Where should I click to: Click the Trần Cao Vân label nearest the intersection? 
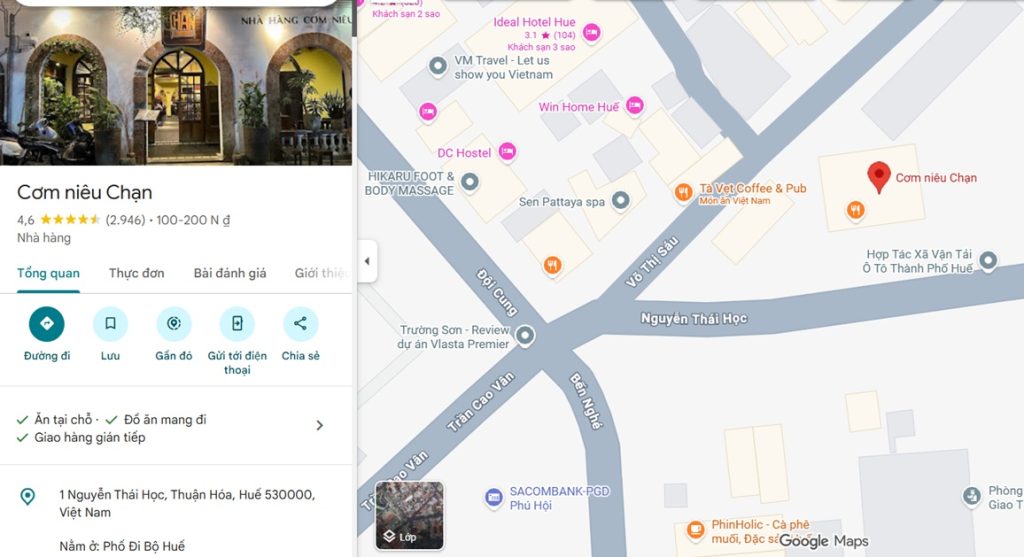480,402
